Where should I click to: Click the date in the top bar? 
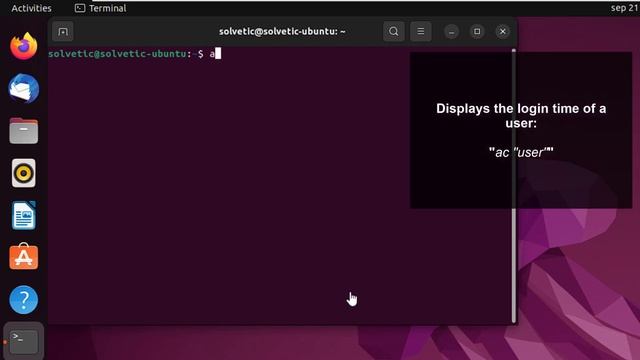[x=625, y=8]
